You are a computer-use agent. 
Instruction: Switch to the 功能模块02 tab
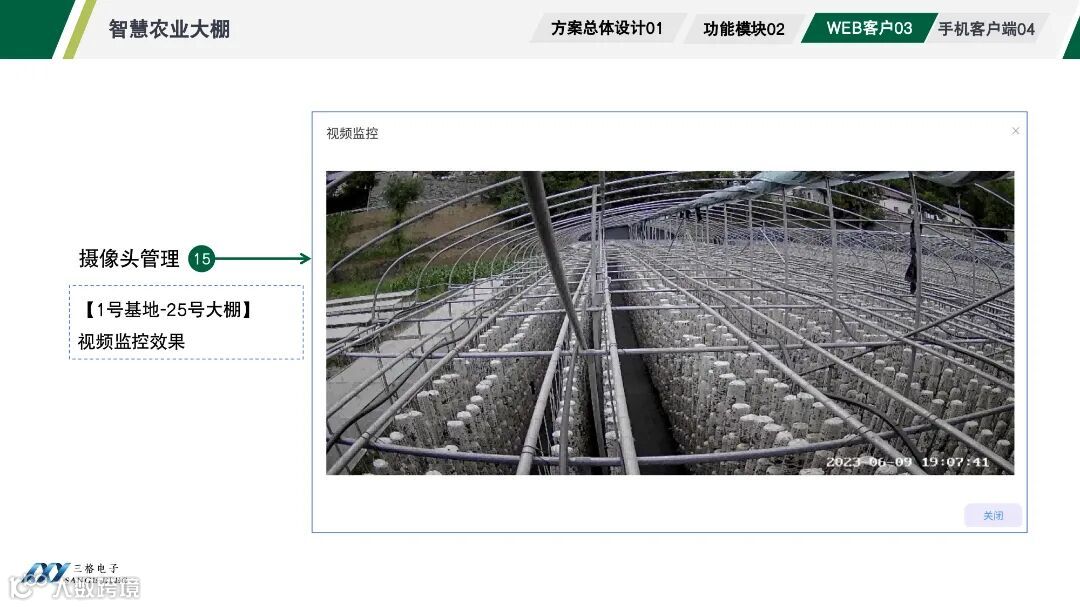744,28
